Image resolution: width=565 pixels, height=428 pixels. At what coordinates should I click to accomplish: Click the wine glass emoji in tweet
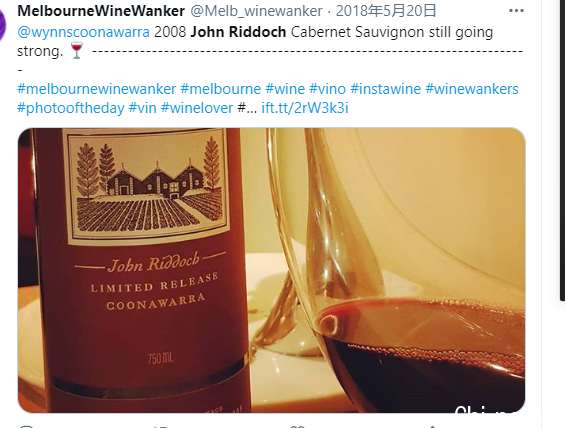click(x=77, y=51)
